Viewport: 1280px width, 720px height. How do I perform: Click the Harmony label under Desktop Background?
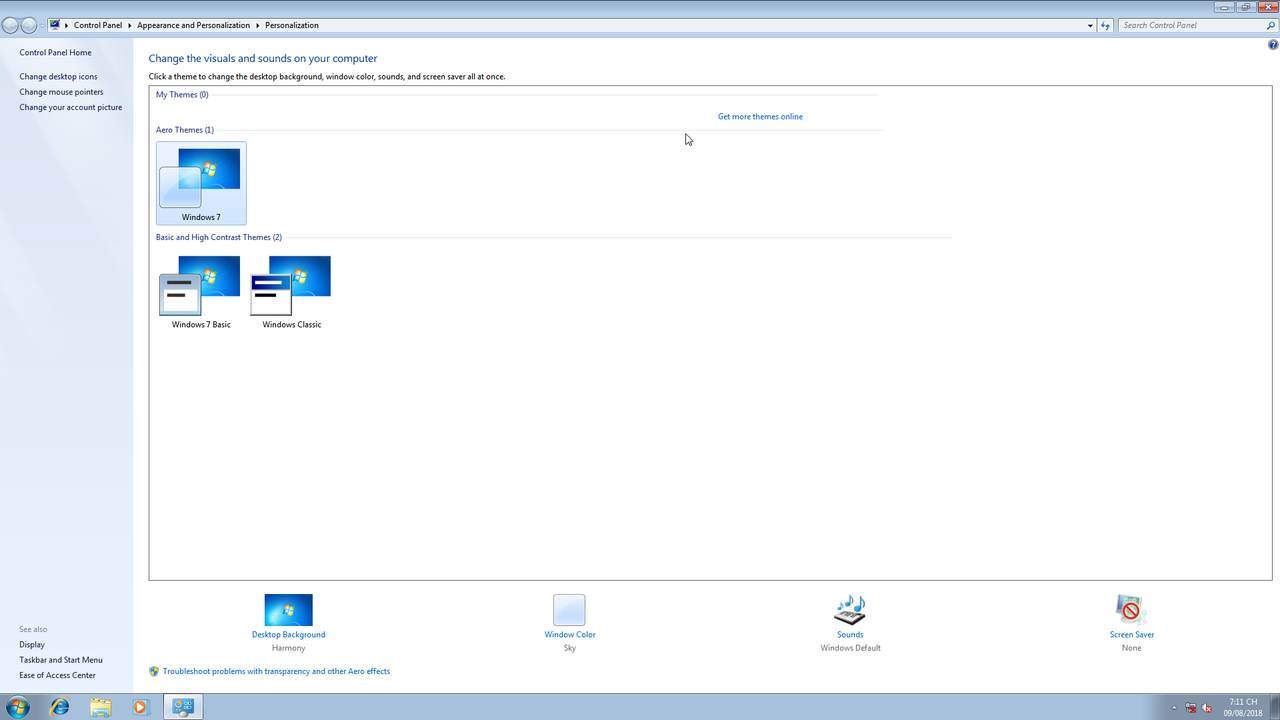288,648
